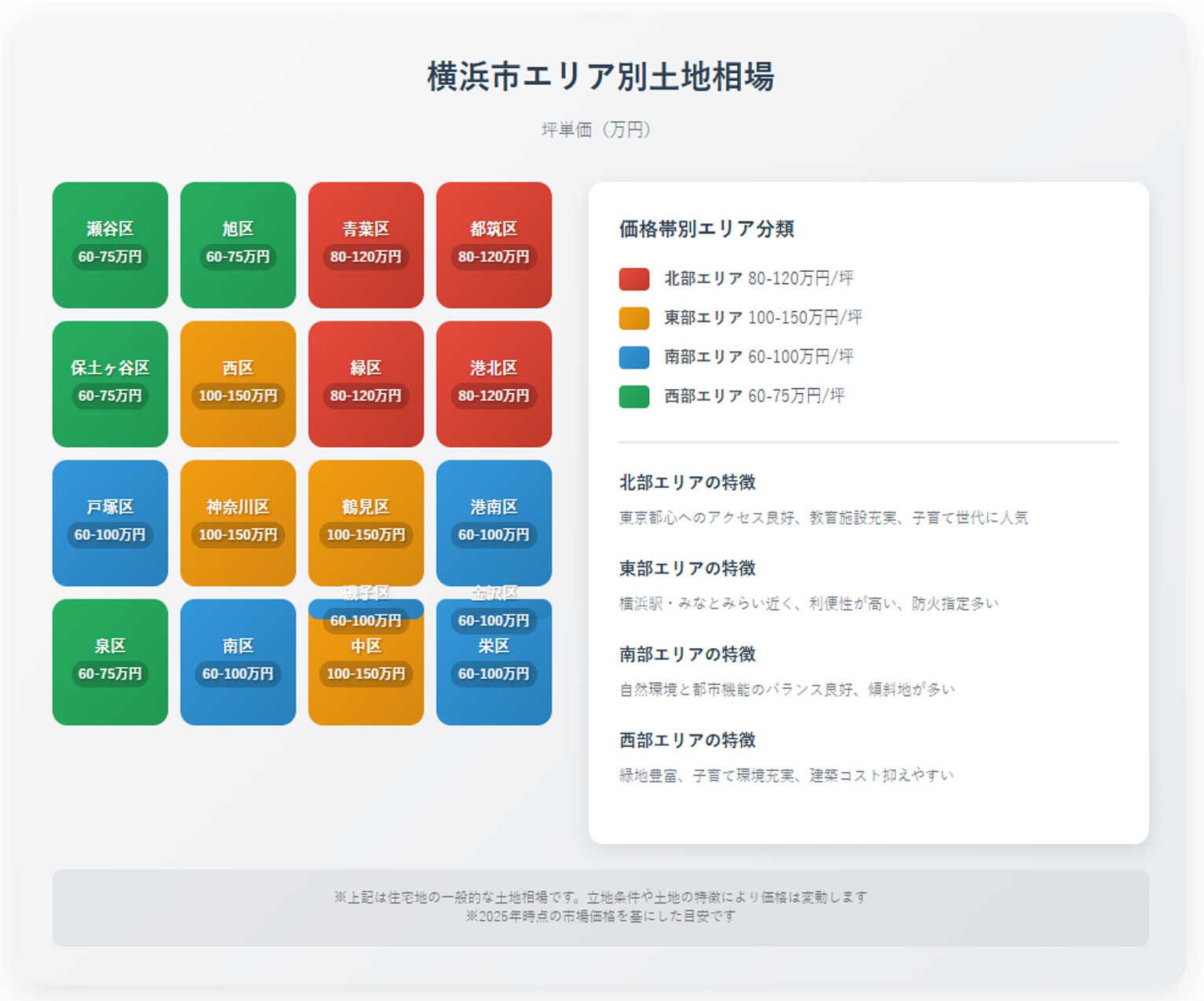Click the 横浜市エリア別土地相場 main title
The width and height of the screenshot is (1204, 1001).
(x=600, y=77)
